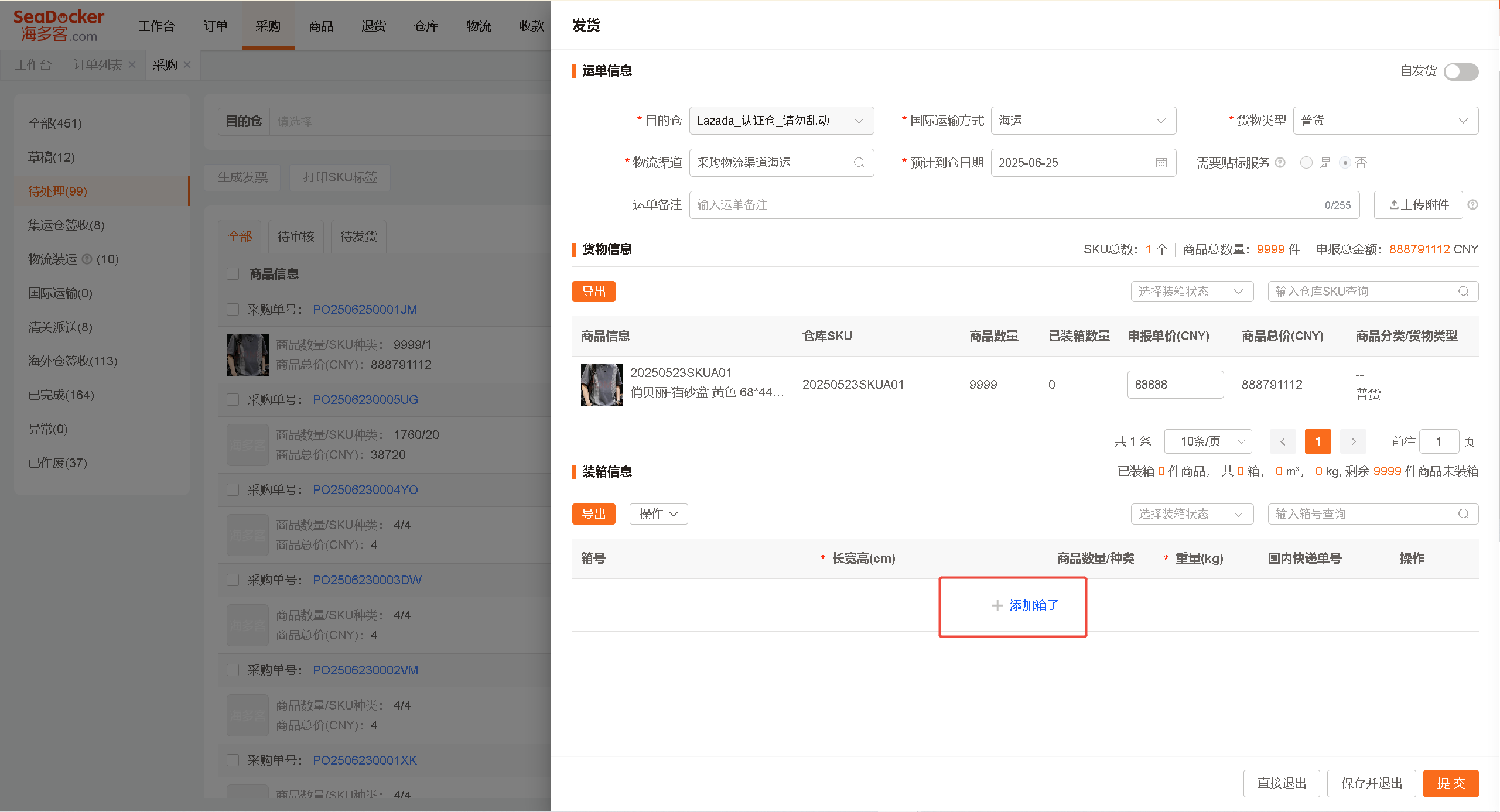Go to next page arrow in pagination

point(1353,441)
